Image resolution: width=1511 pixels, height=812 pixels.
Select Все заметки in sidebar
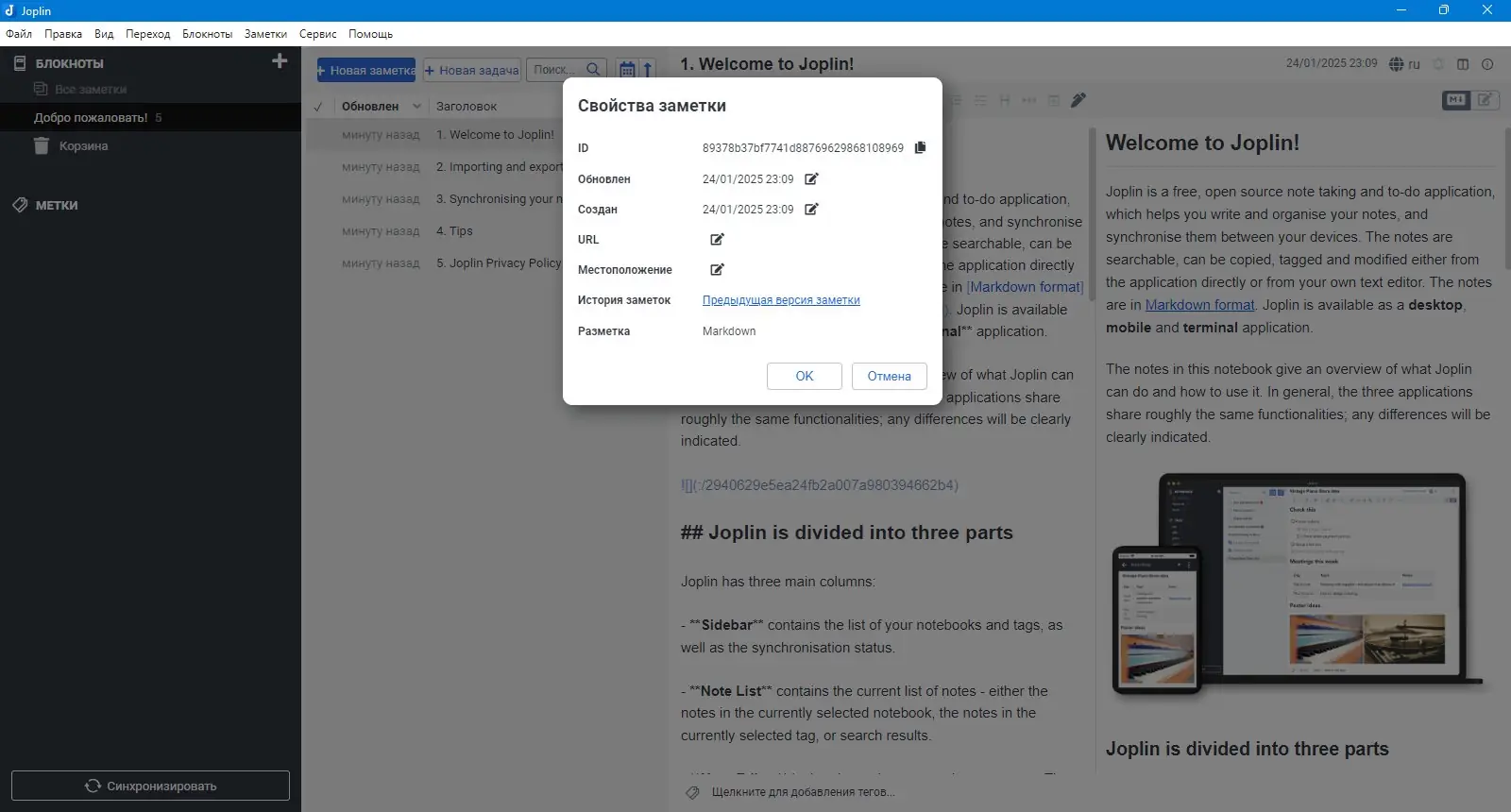[x=91, y=89]
